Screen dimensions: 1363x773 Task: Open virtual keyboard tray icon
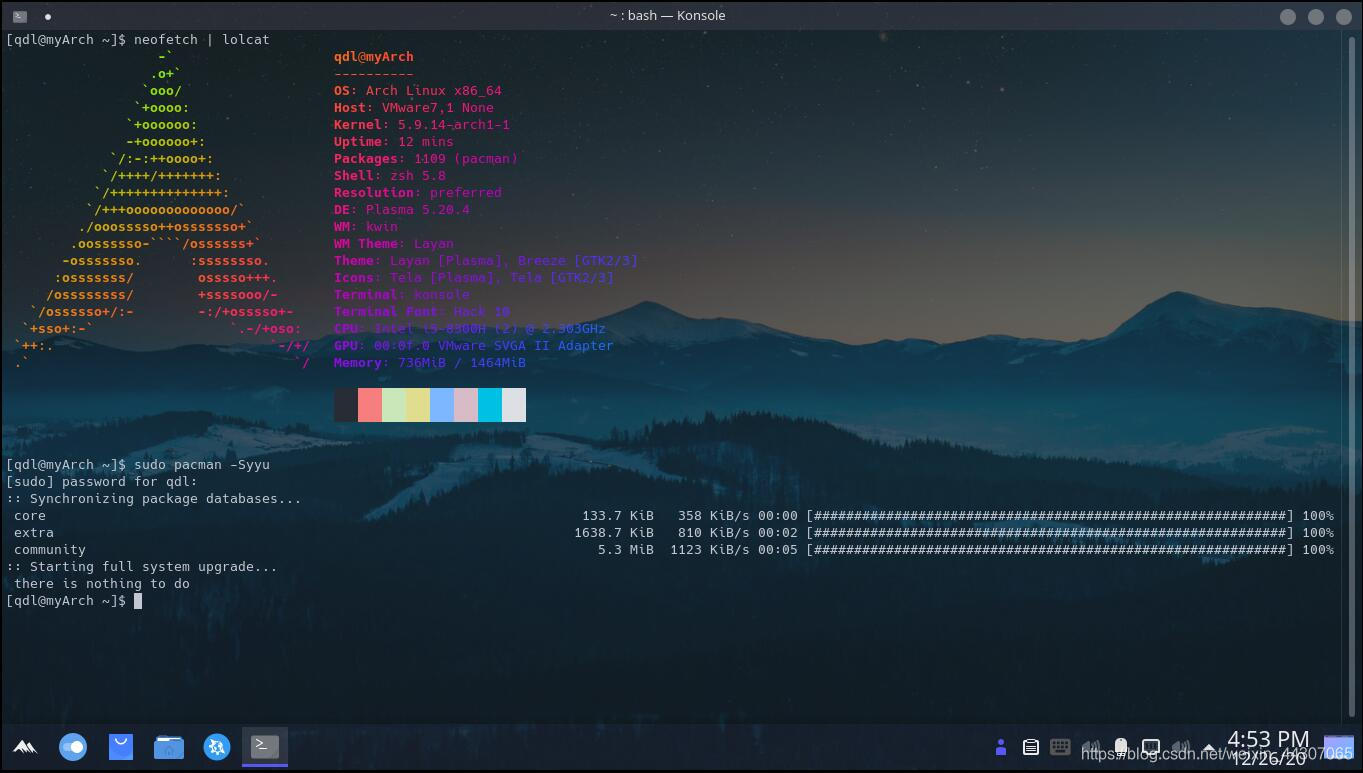(x=1061, y=747)
